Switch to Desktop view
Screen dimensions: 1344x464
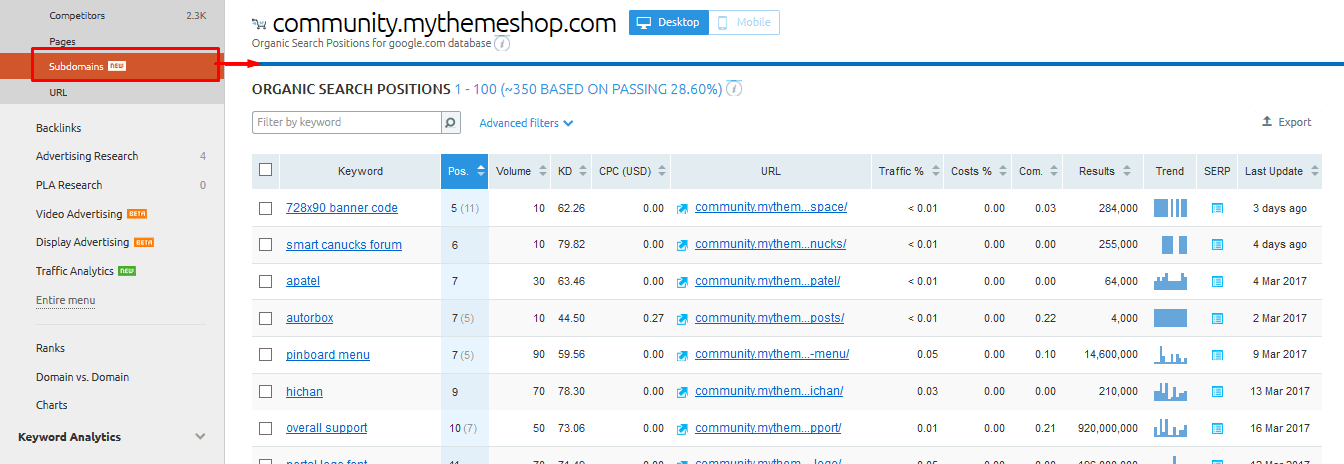(669, 23)
